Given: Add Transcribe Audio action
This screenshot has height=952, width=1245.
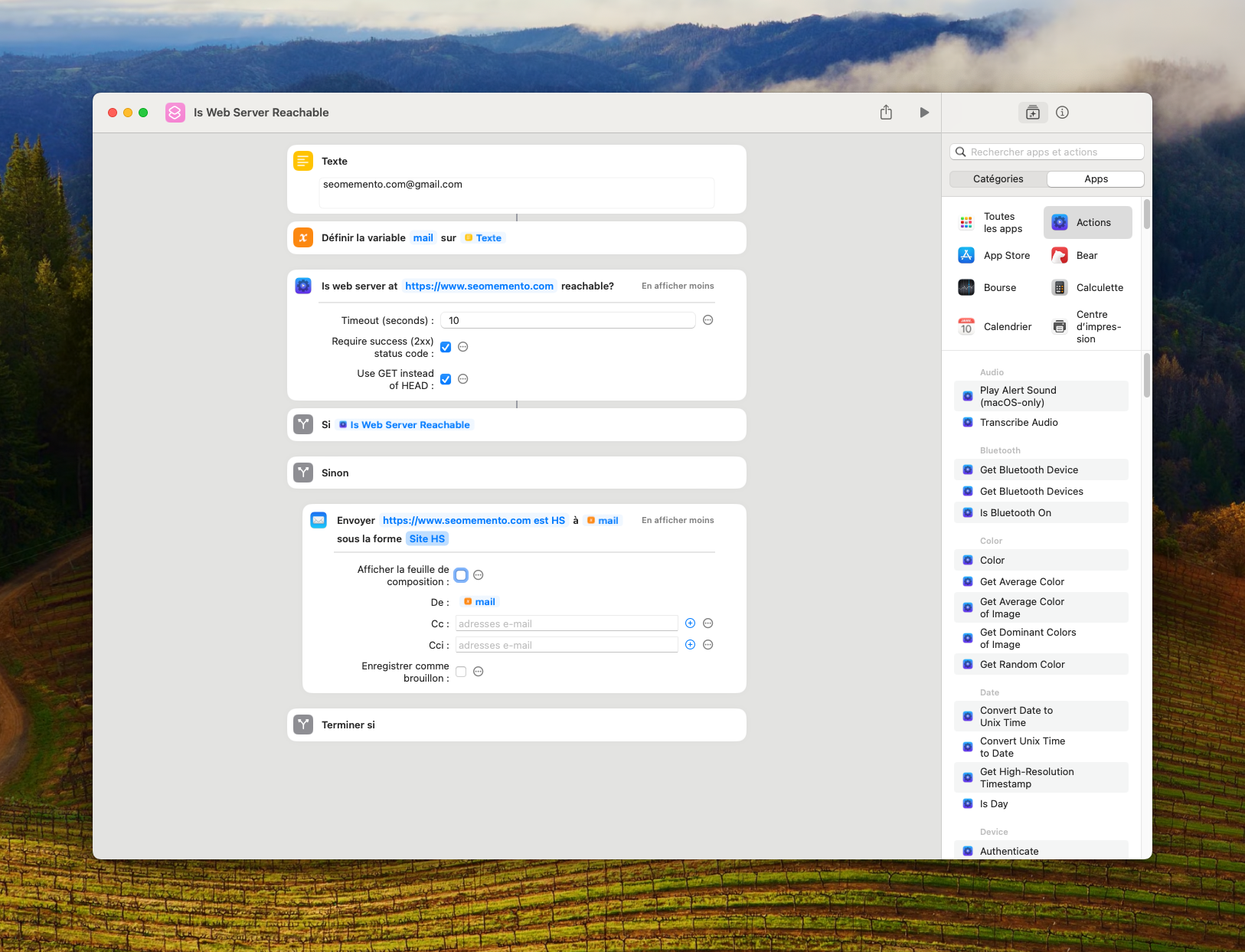Looking at the screenshot, I should [x=1041, y=422].
